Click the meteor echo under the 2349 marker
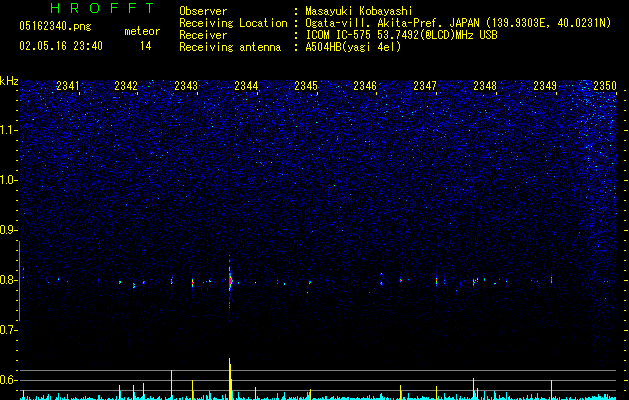629x400 pixels. coord(551,279)
